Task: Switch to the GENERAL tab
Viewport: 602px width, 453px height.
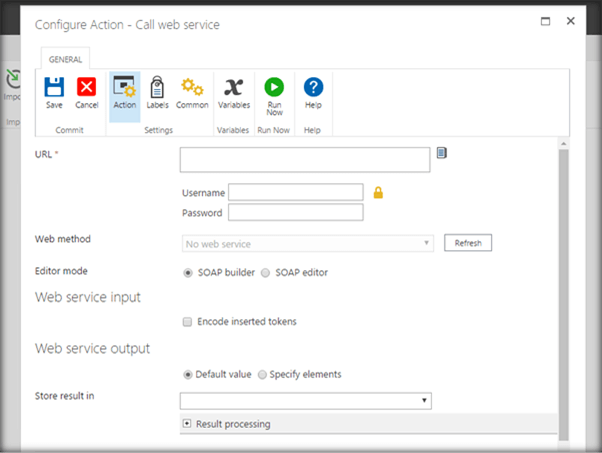Action: tap(65, 60)
